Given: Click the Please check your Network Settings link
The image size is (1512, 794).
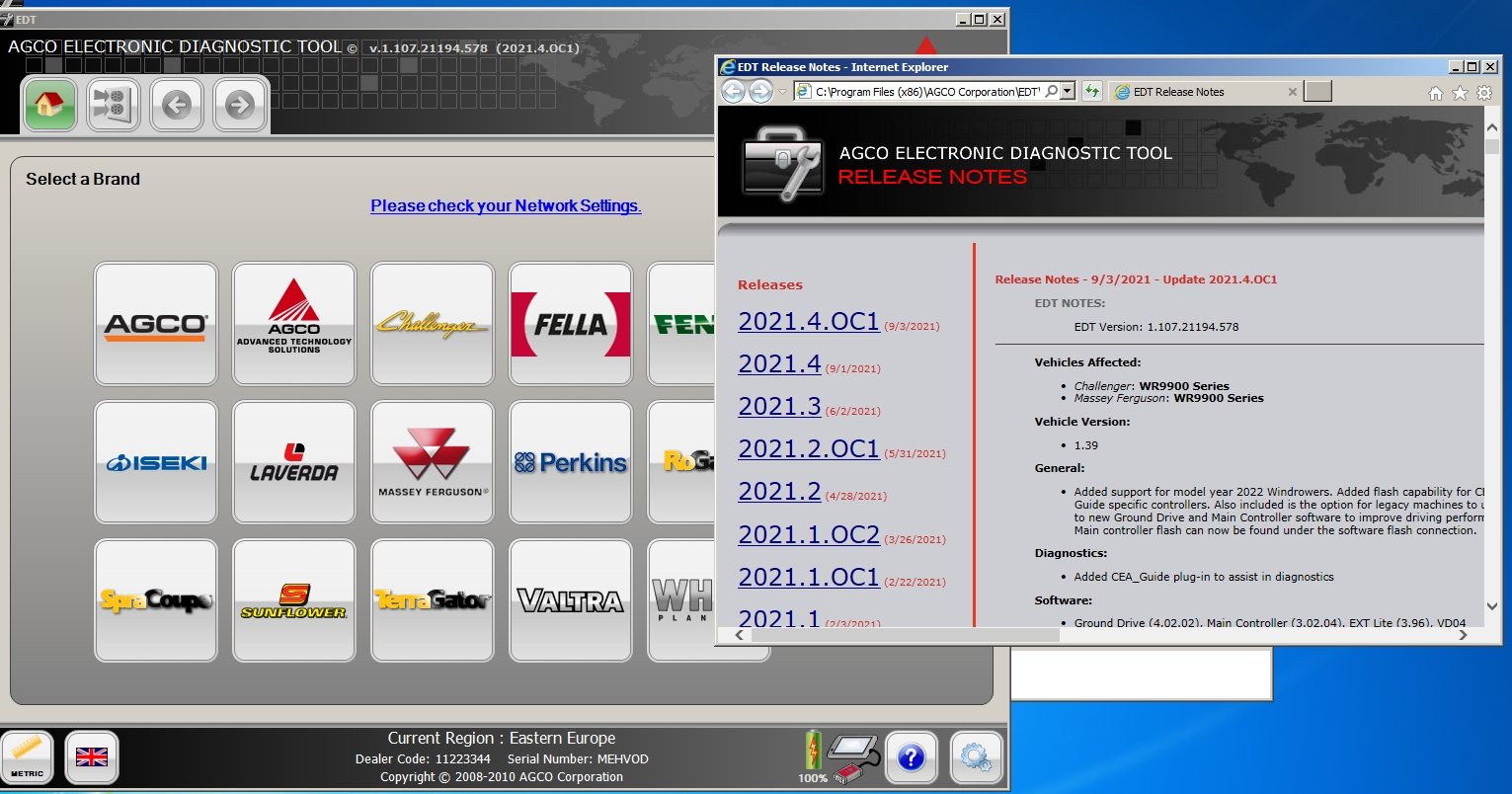Looking at the screenshot, I should (x=505, y=205).
